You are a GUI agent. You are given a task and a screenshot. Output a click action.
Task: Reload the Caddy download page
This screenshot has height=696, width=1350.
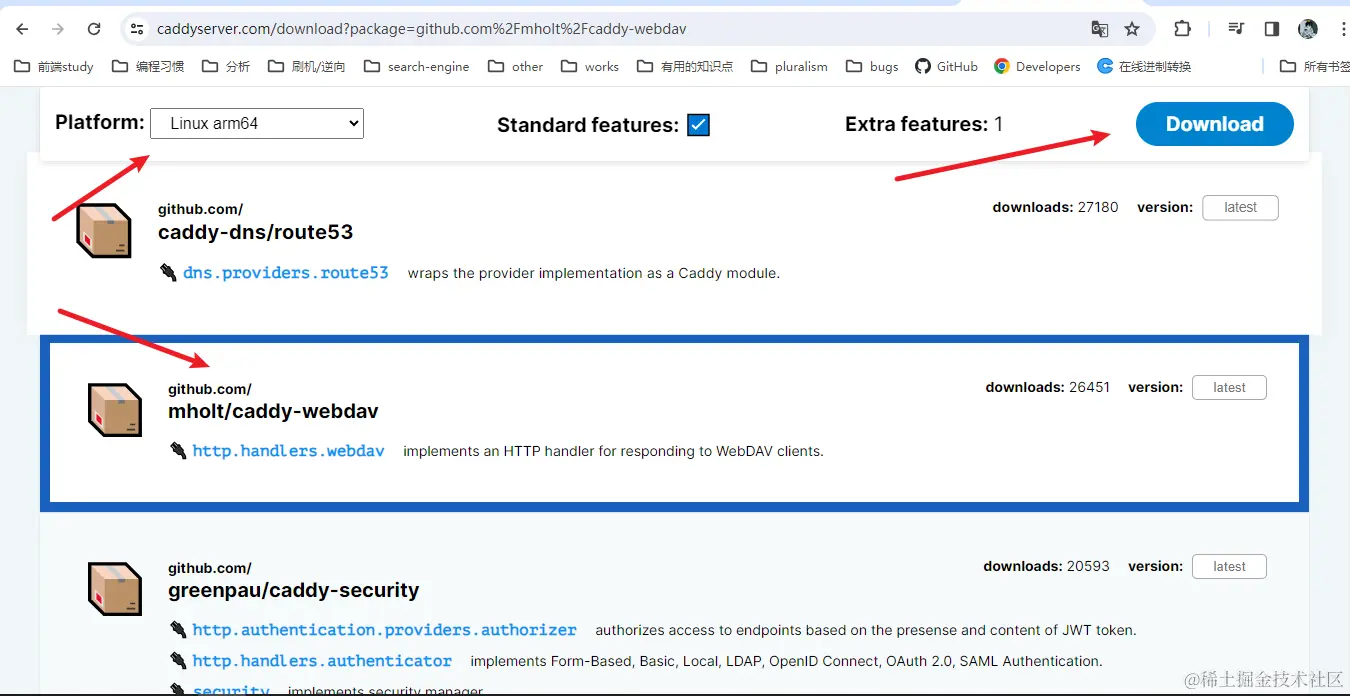pyautogui.click(x=94, y=29)
